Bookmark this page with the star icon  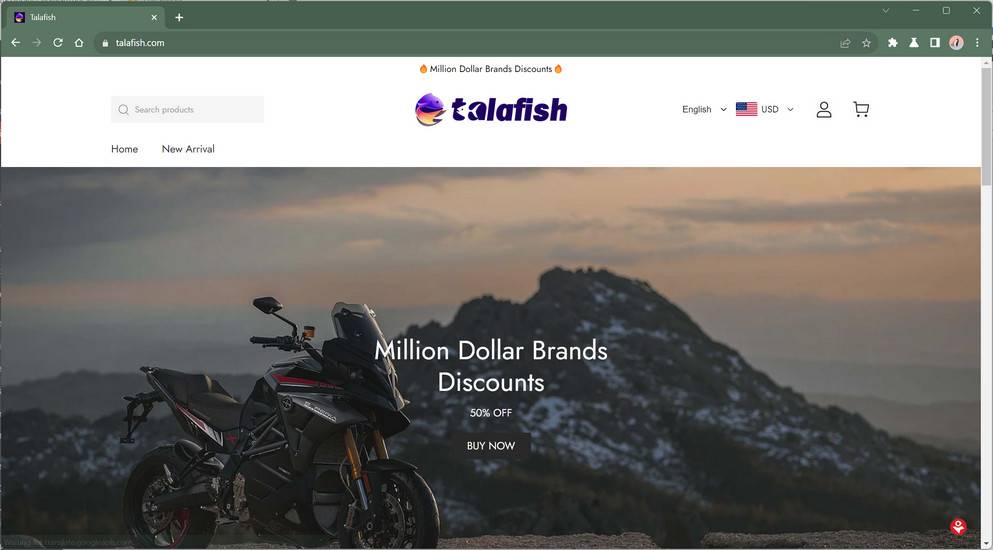coord(866,43)
